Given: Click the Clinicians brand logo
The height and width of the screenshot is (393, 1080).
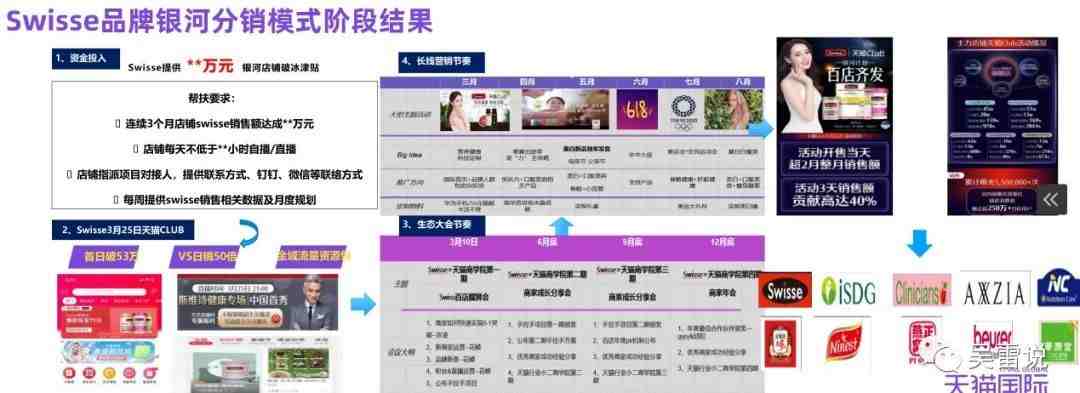Looking at the screenshot, I should pyautogui.click(x=922, y=290).
